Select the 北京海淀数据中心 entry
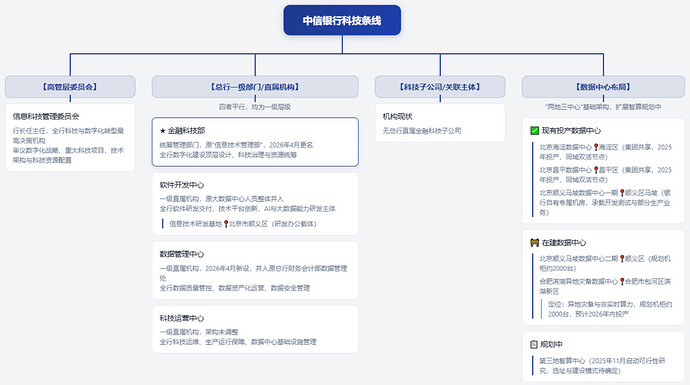Viewport: 690px width, 385px height. [606, 152]
